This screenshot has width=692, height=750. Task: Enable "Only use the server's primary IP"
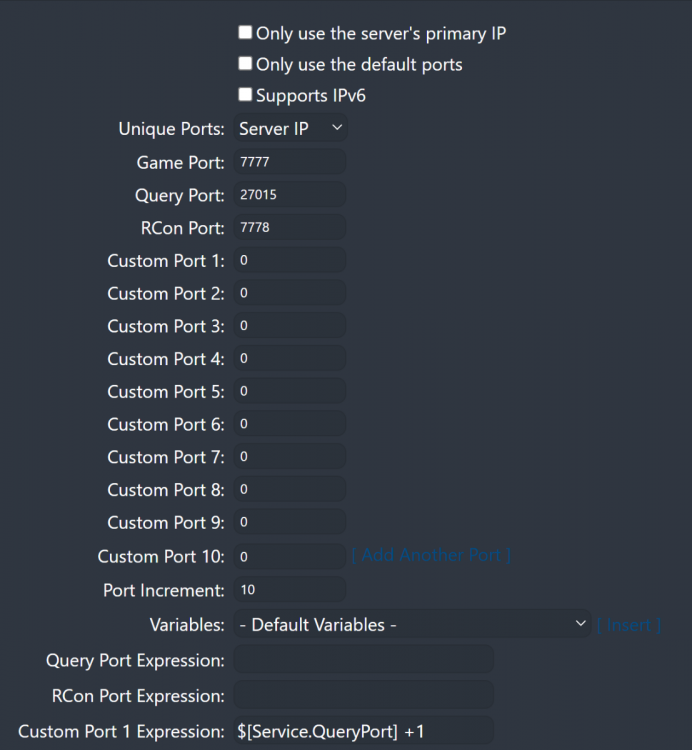[x=245, y=33]
